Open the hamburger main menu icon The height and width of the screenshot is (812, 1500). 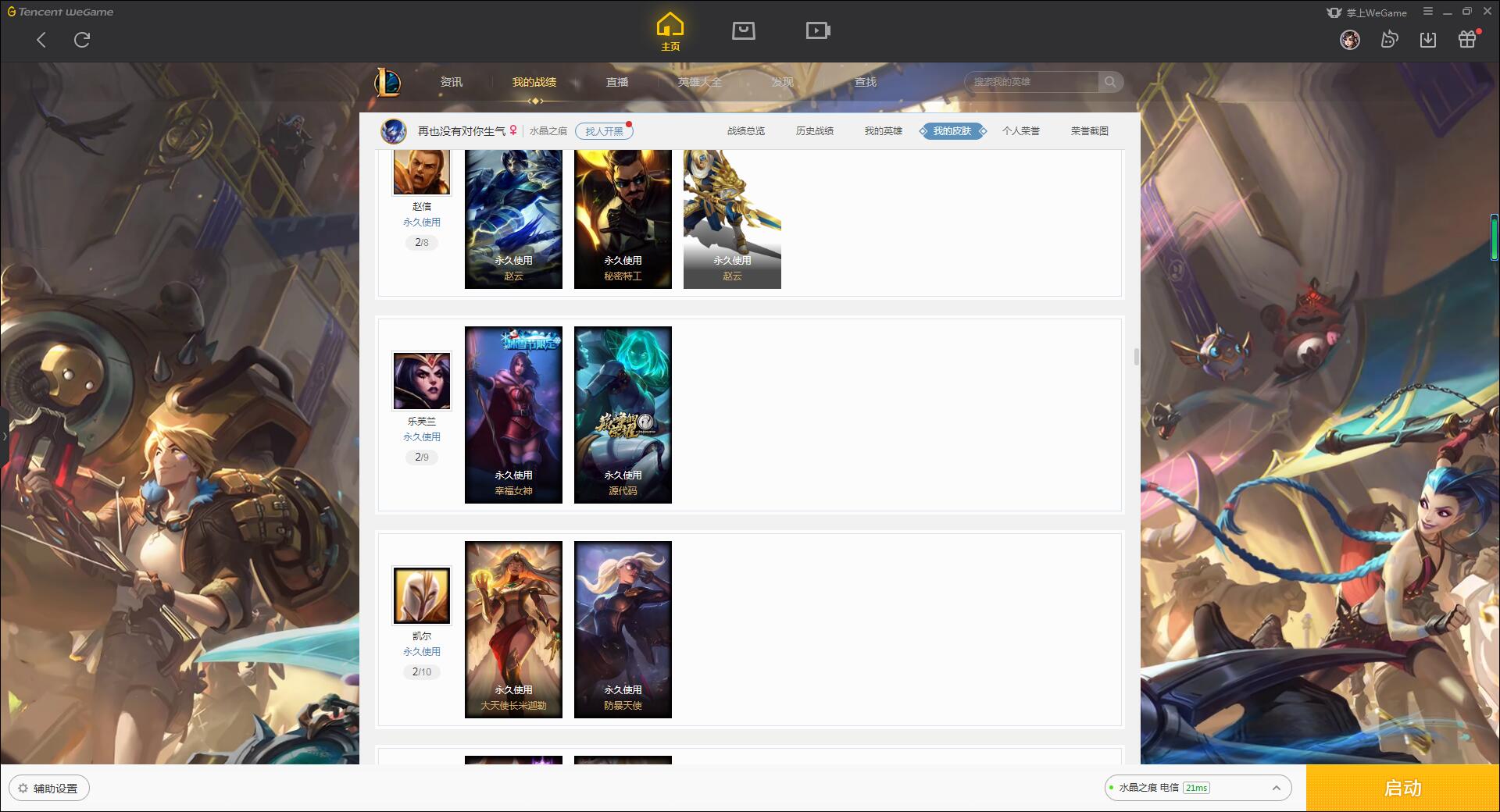[1428, 12]
